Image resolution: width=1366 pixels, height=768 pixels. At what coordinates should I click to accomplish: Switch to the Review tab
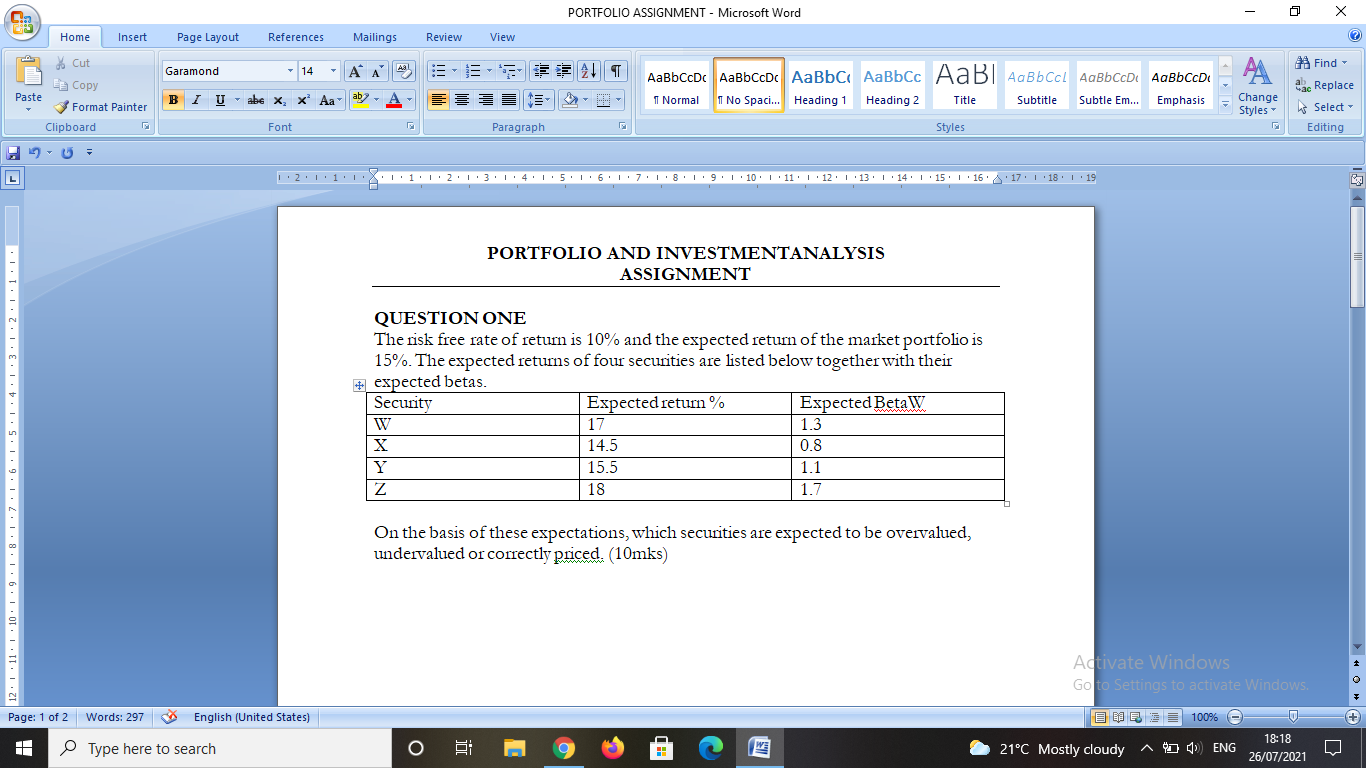(x=443, y=37)
